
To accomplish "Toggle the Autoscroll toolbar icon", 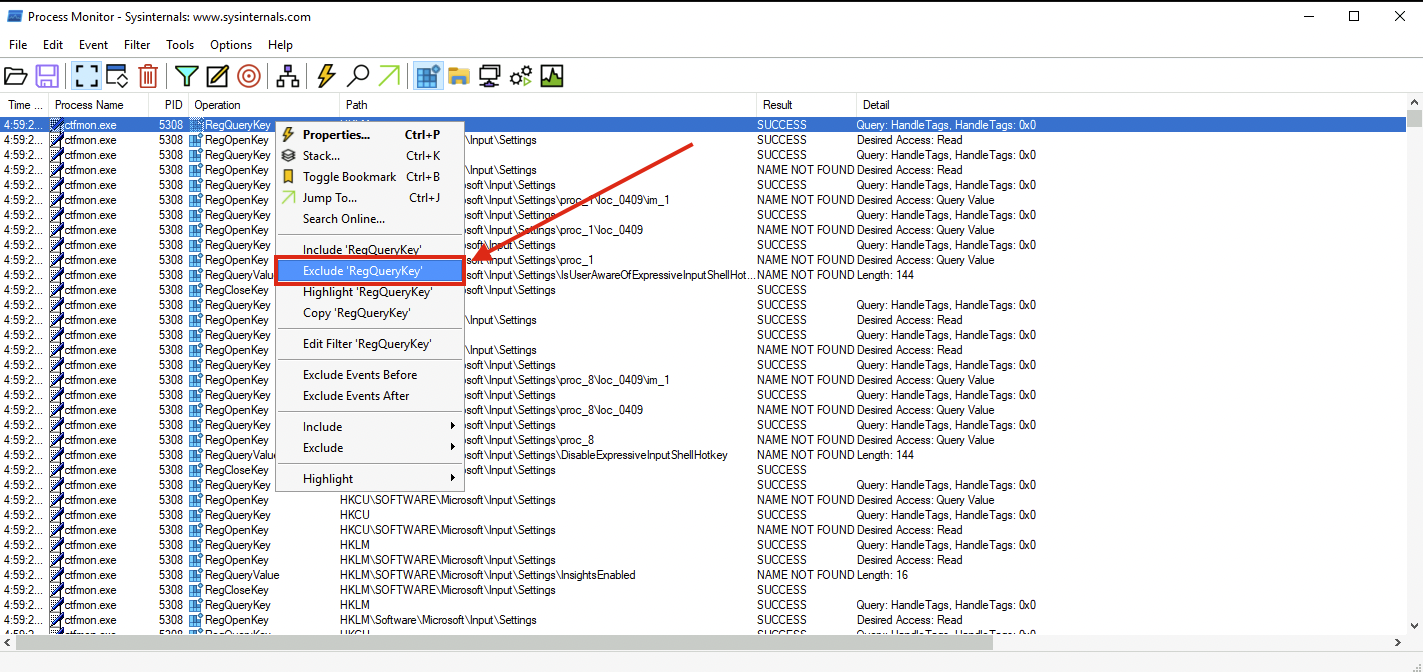I will tap(117, 76).
